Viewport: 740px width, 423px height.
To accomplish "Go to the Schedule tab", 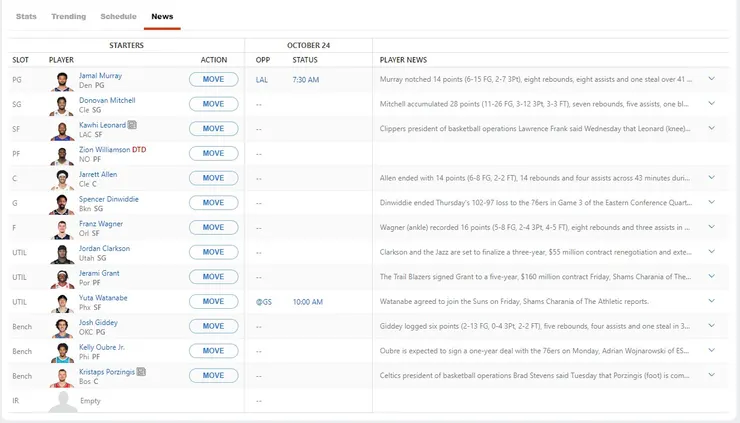I will pos(118,17).
